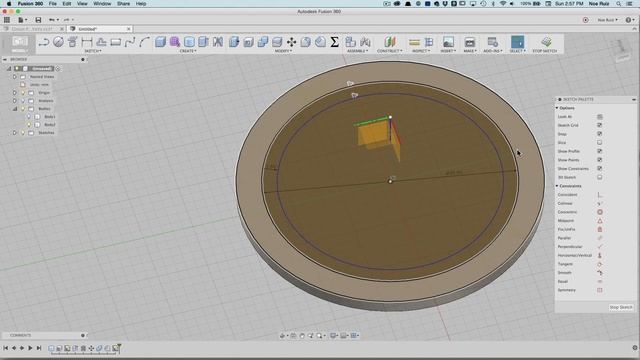Click the timeline Play button
The height and width of the screenshot is (360, 640).
point(30,348)
